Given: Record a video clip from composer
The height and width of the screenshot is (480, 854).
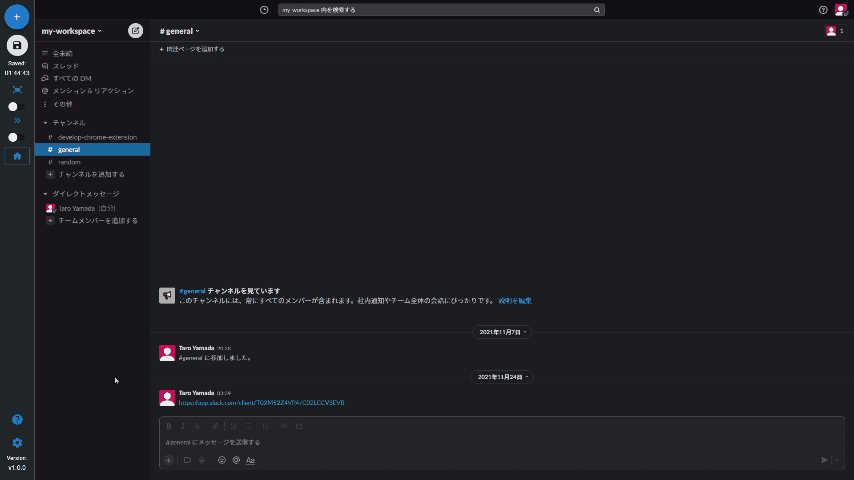Looking at the screenshot, I should (187, 460).
